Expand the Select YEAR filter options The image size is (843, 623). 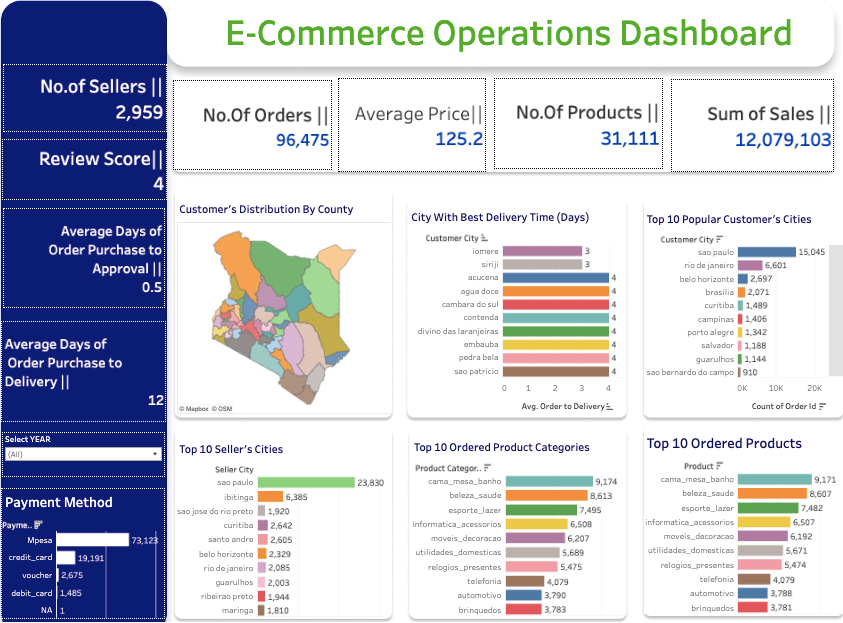pos(156,456)
